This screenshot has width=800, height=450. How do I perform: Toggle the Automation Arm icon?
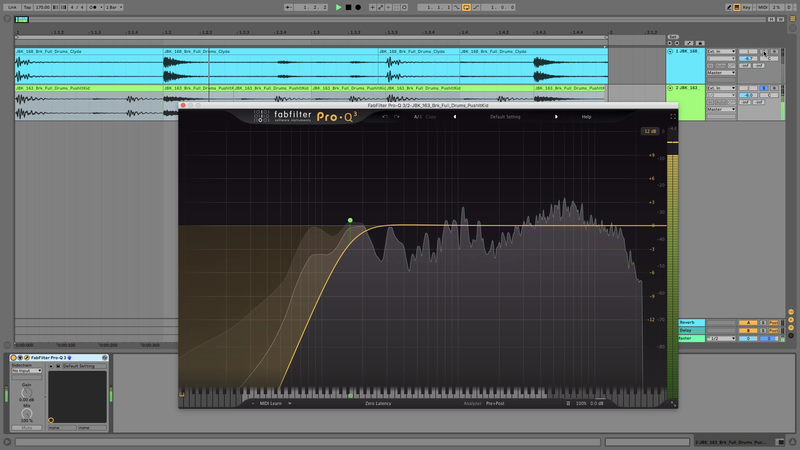click(381, 7)
